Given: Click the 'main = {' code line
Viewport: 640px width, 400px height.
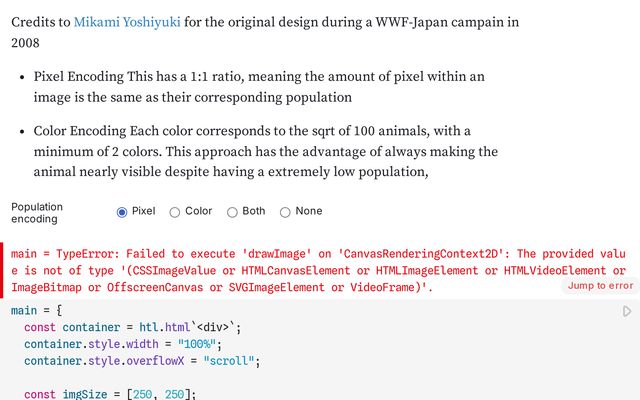Looking at the screenshot, I should click(38, 311).
